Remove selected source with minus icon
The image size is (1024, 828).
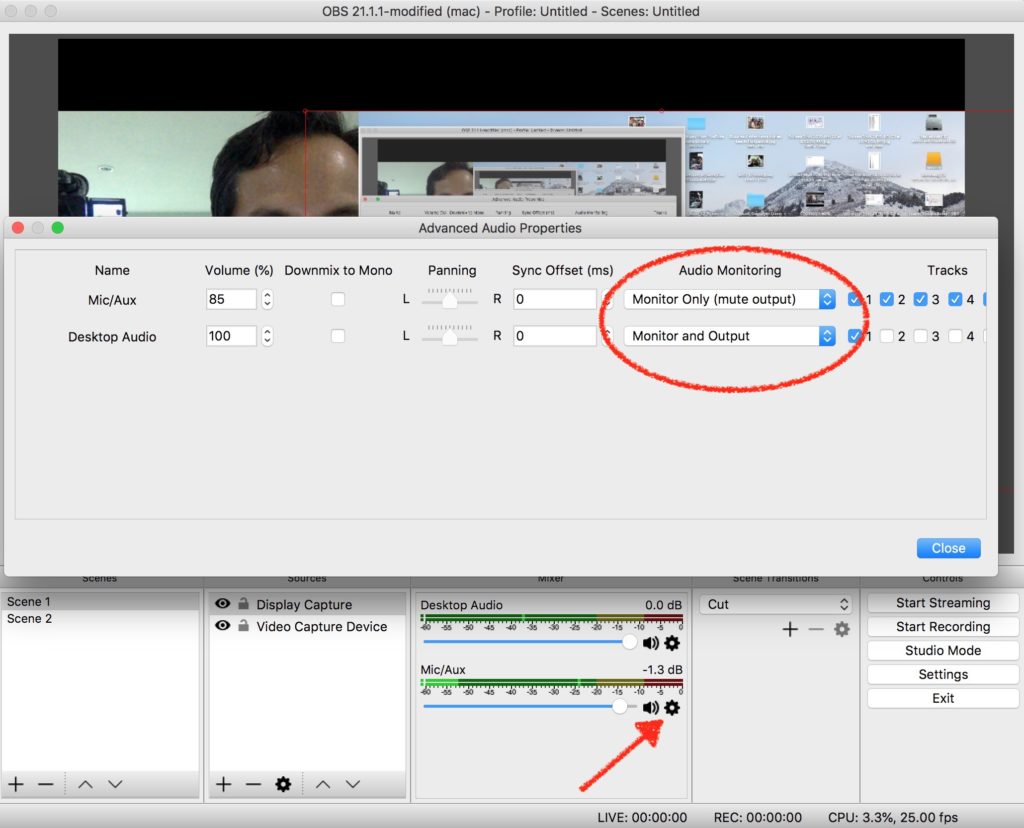point(253,784)
